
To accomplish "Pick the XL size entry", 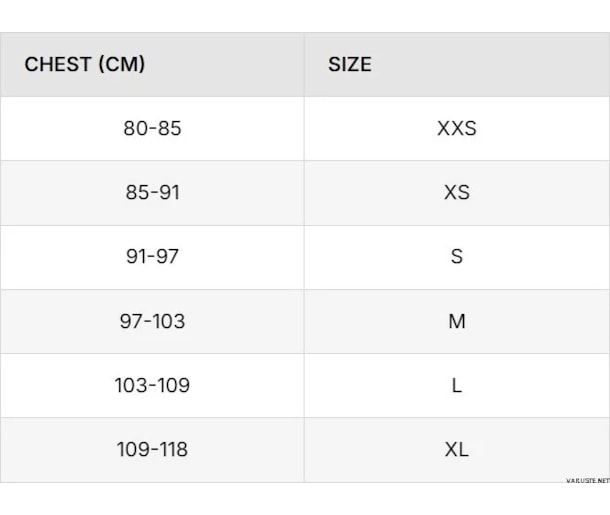I will [457, 449].
